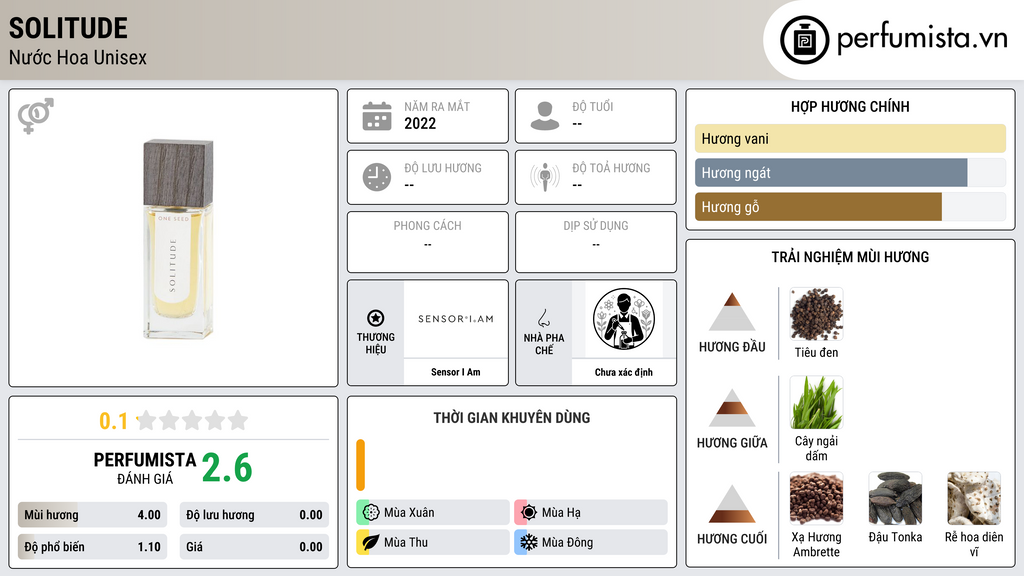Open the Sensor I Am brand link
This screenshot has height=576, width=1024.
pos(455,372)
